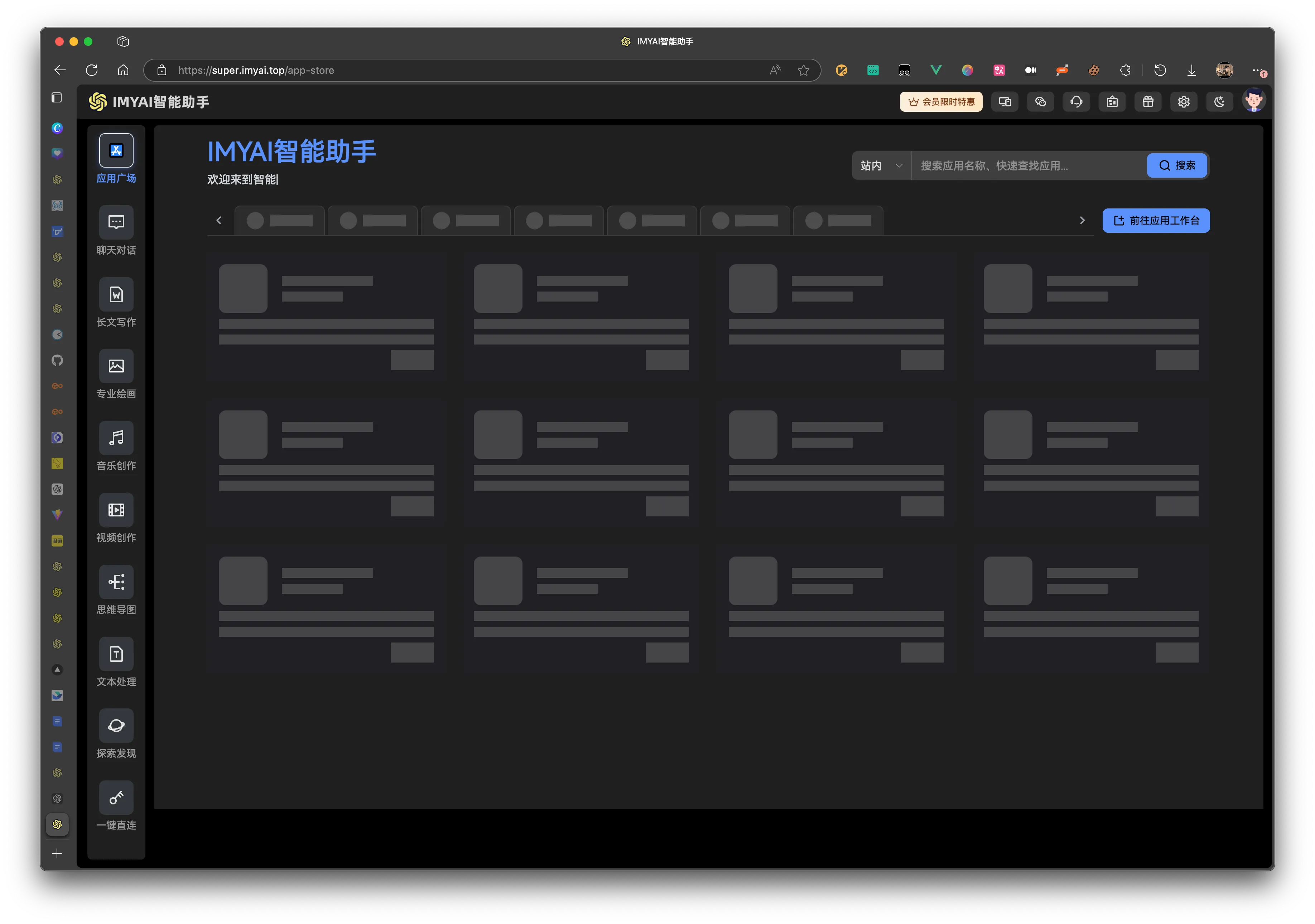Click the right arrow of category tabs

[x=1082, y=221]
